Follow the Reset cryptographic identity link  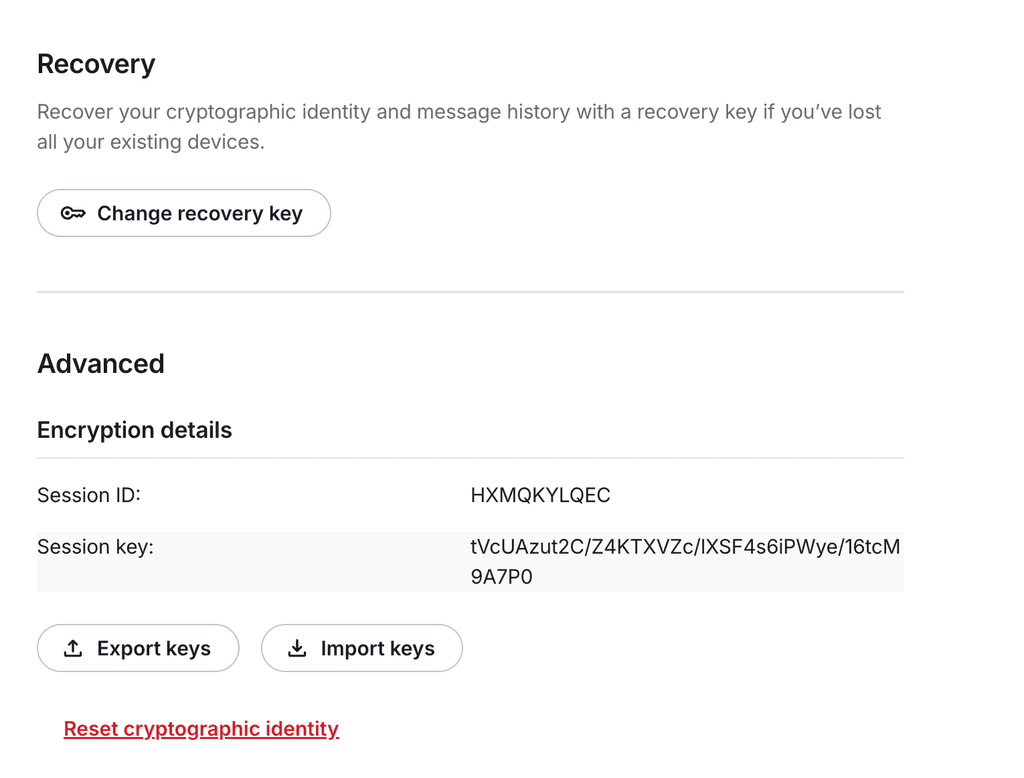[201, 729]
